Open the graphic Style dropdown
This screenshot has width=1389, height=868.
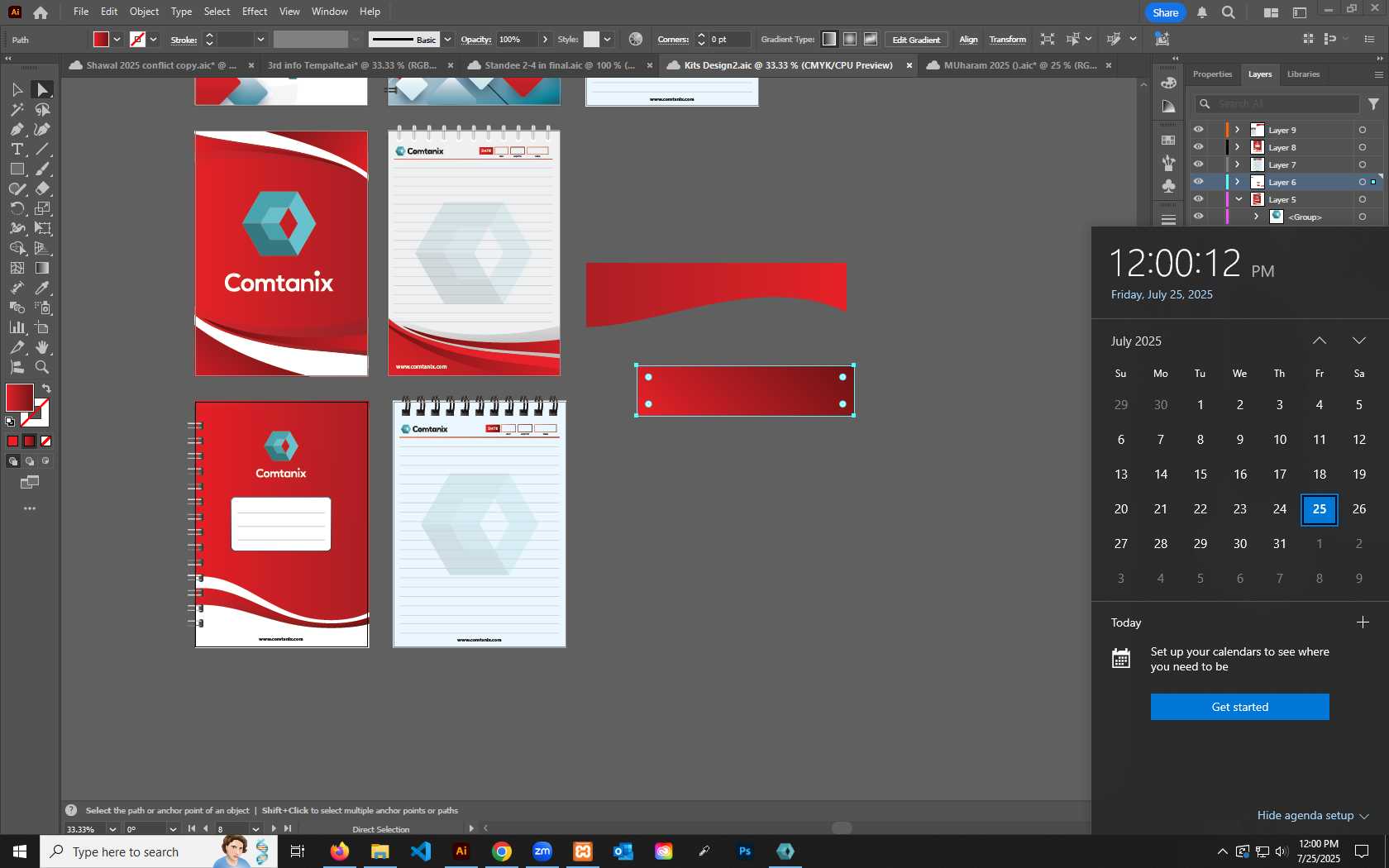point(607,39)
